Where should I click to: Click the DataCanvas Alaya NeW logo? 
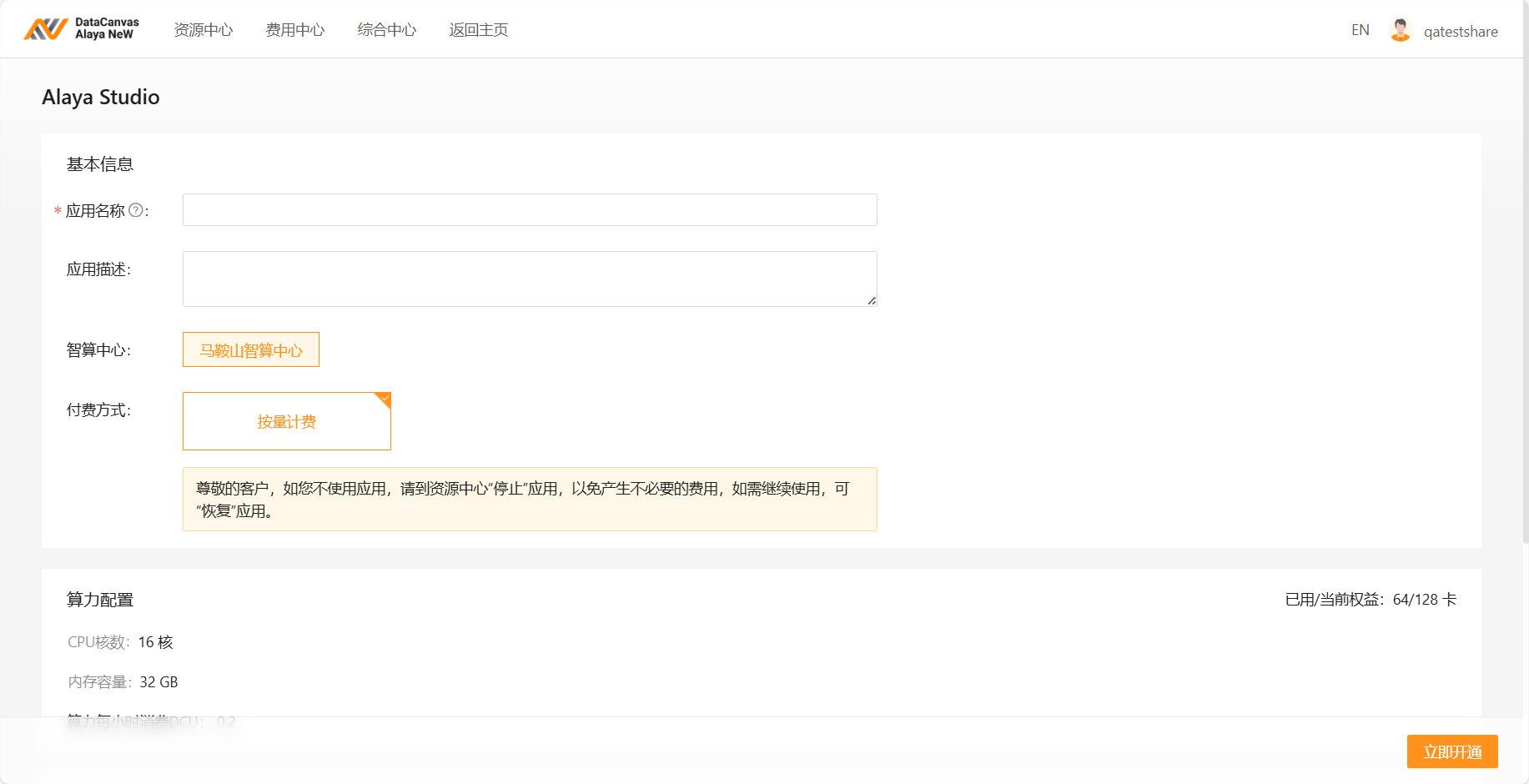point(81,29)
